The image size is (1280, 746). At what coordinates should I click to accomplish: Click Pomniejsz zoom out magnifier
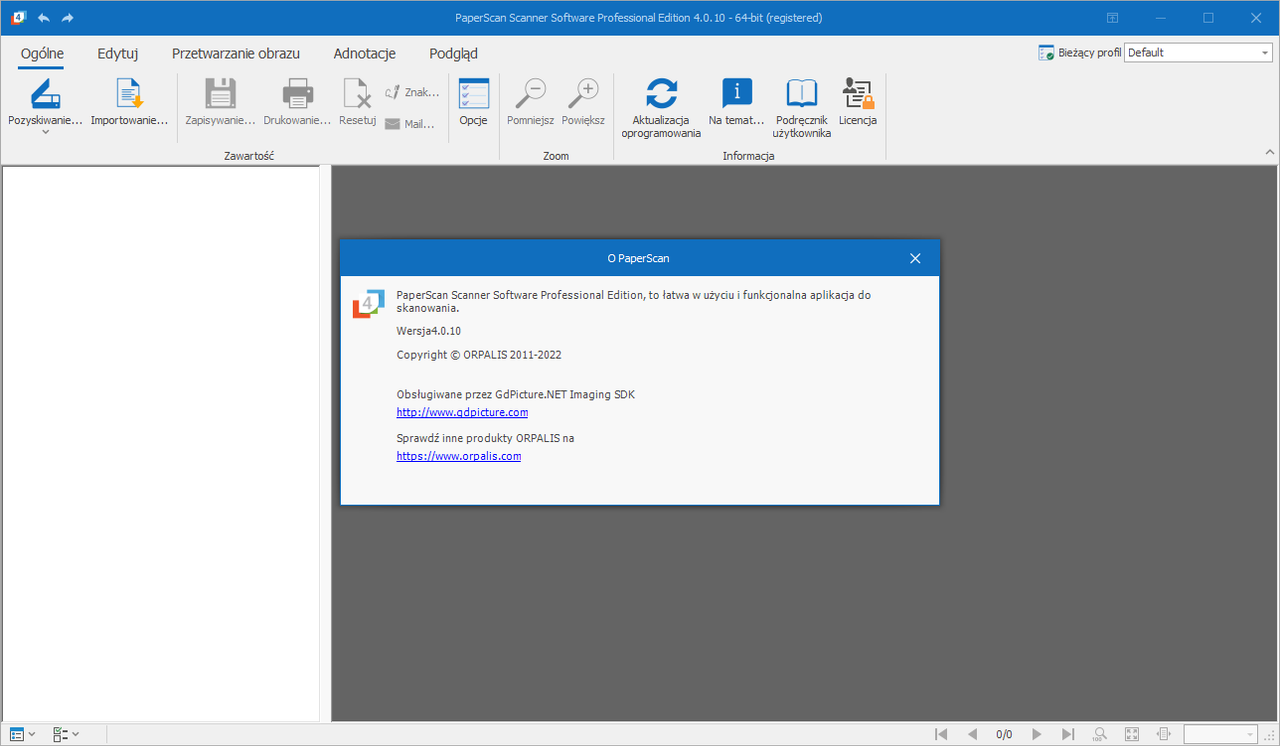[x=530, y=93]
